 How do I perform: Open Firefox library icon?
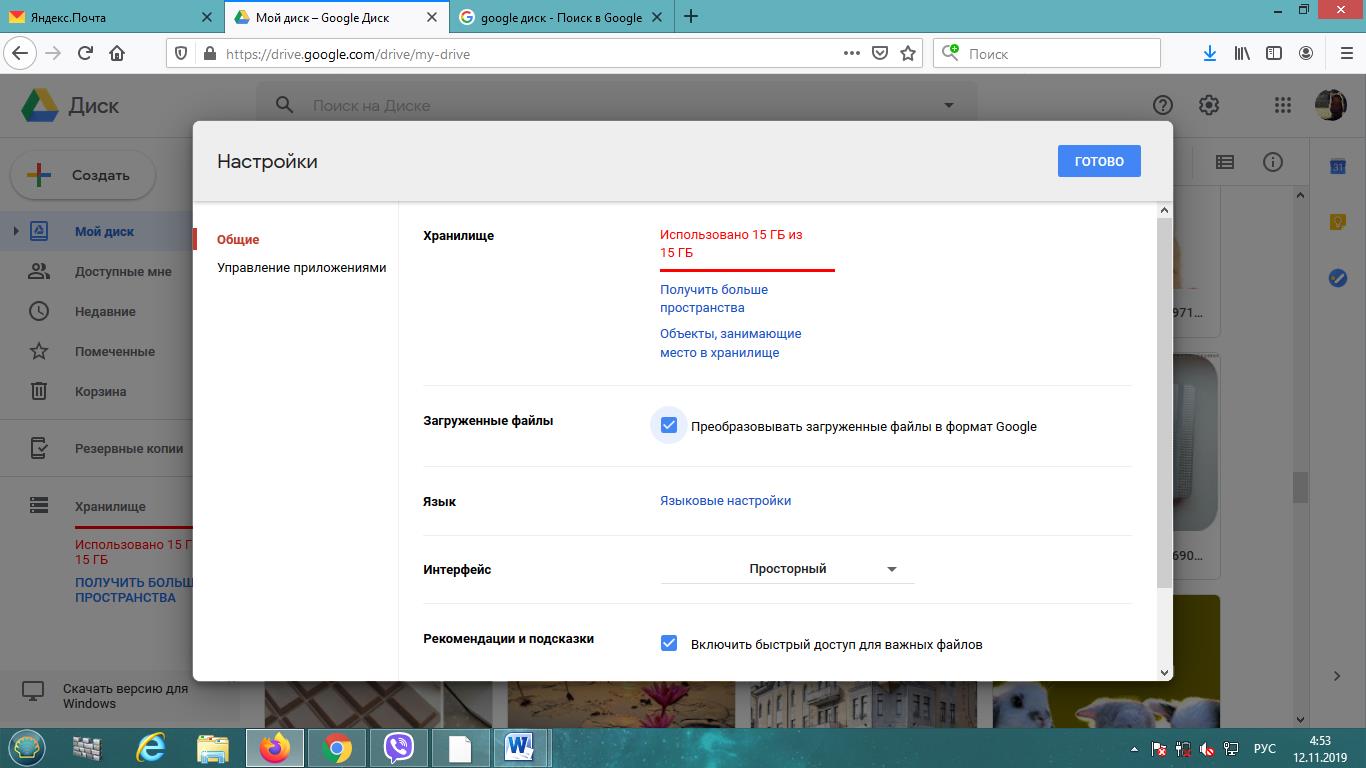click(1241, 53)
